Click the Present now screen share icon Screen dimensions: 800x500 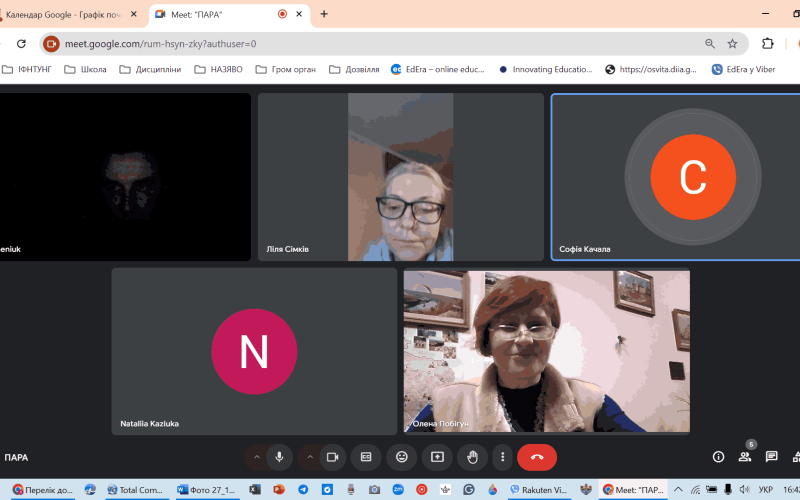pyautogui.click(x=437, y=457)
